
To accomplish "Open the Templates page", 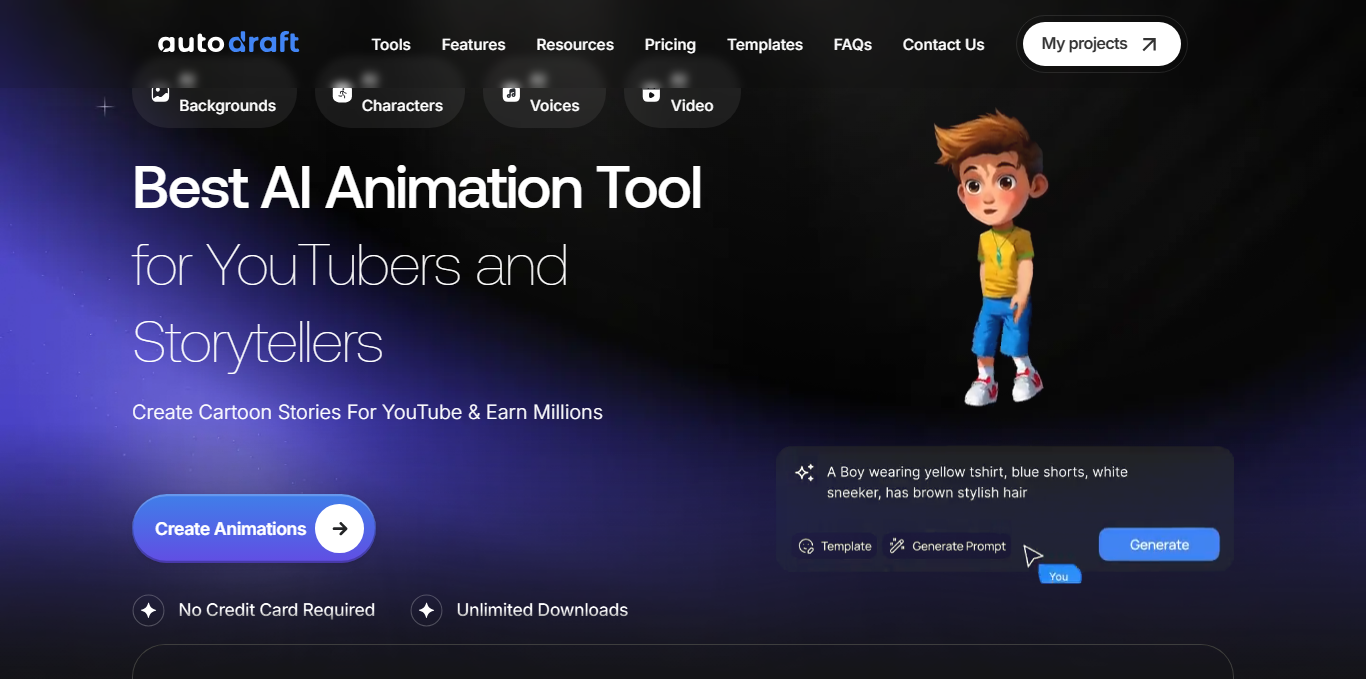I will [x=765, y=45].
